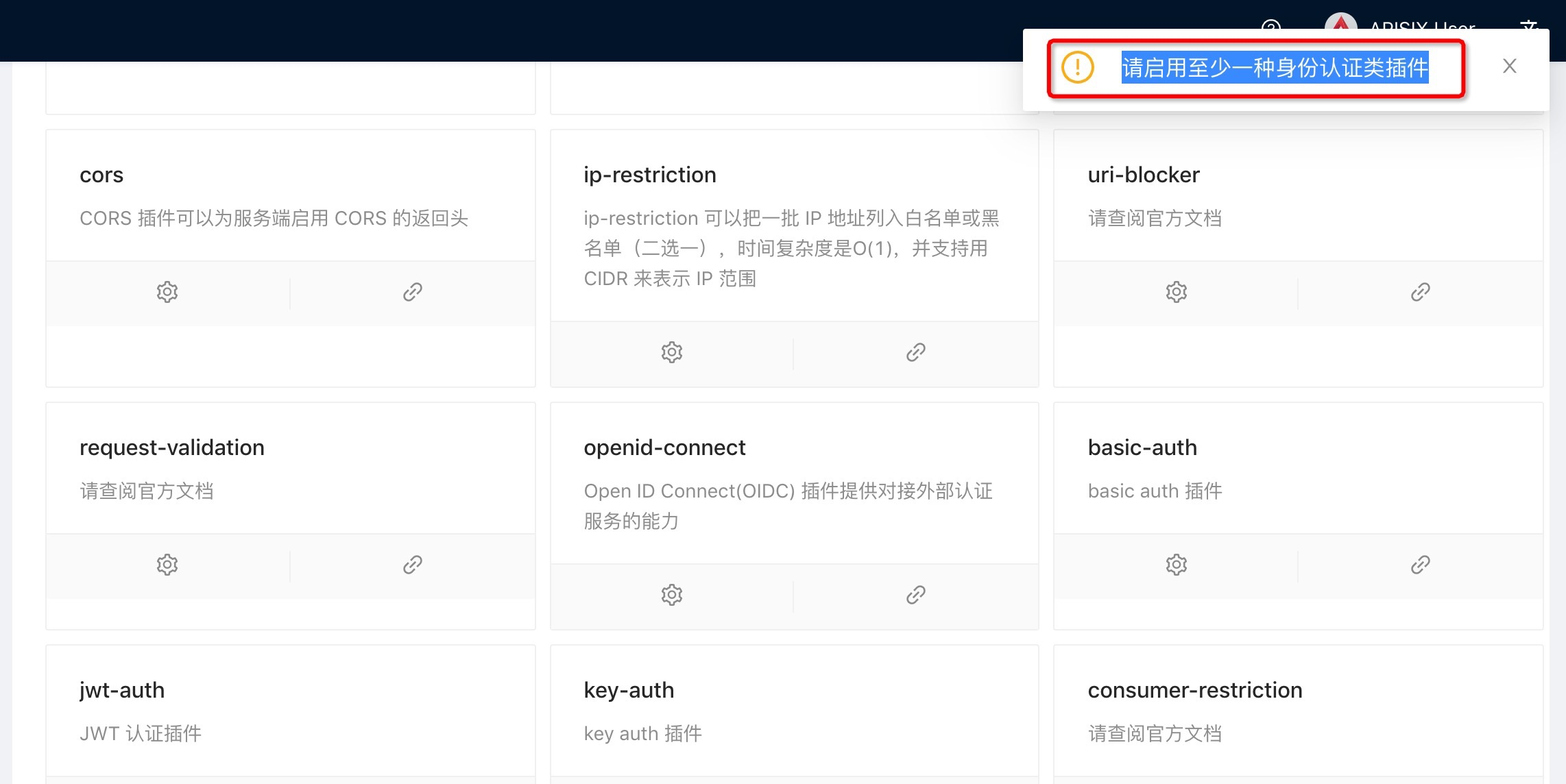Configure the request-validation plugin
Viewport: 1566px width, 784px height.
point(167,564)
